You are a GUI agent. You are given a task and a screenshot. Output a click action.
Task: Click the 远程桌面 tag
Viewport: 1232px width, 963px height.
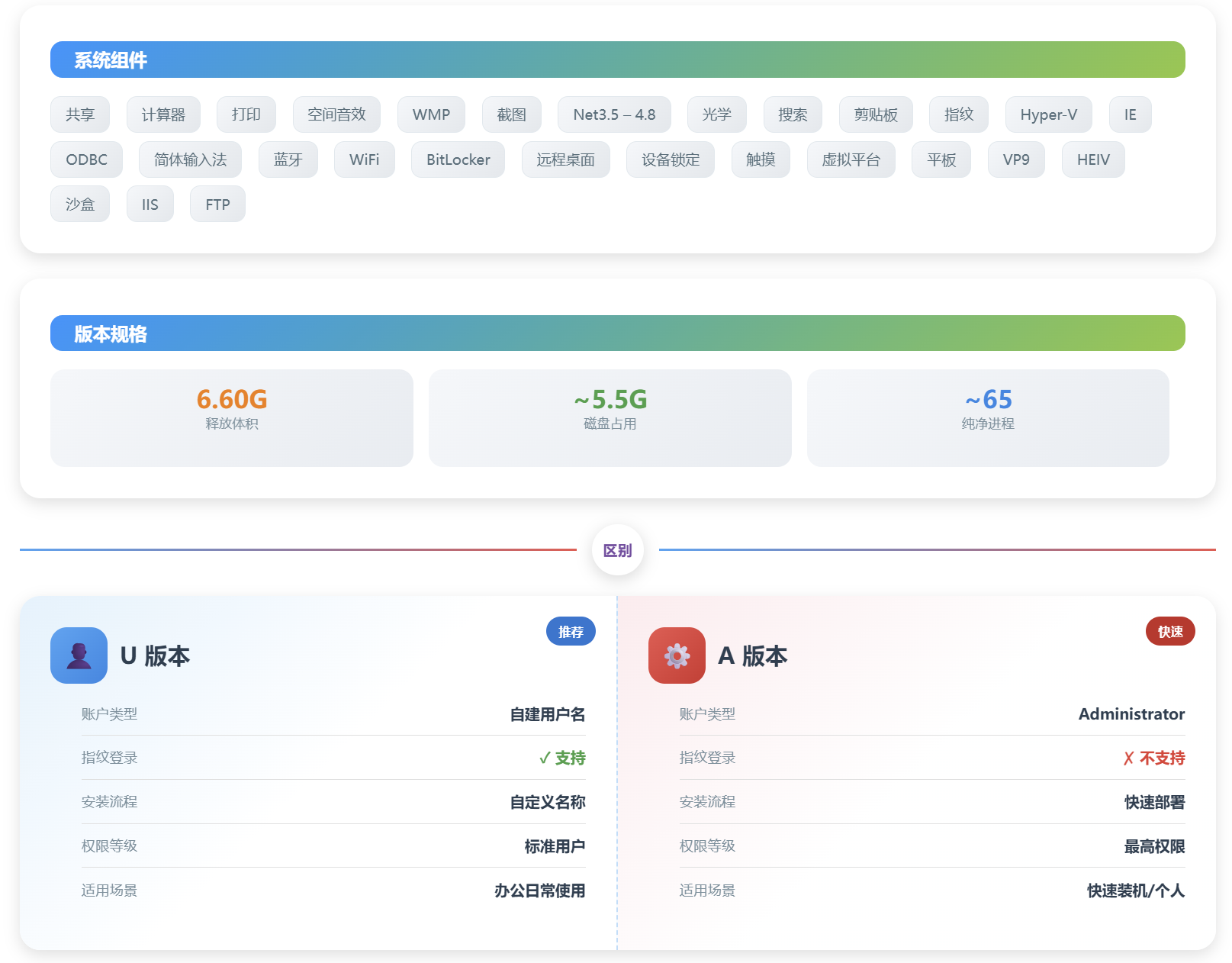point(566,159)
